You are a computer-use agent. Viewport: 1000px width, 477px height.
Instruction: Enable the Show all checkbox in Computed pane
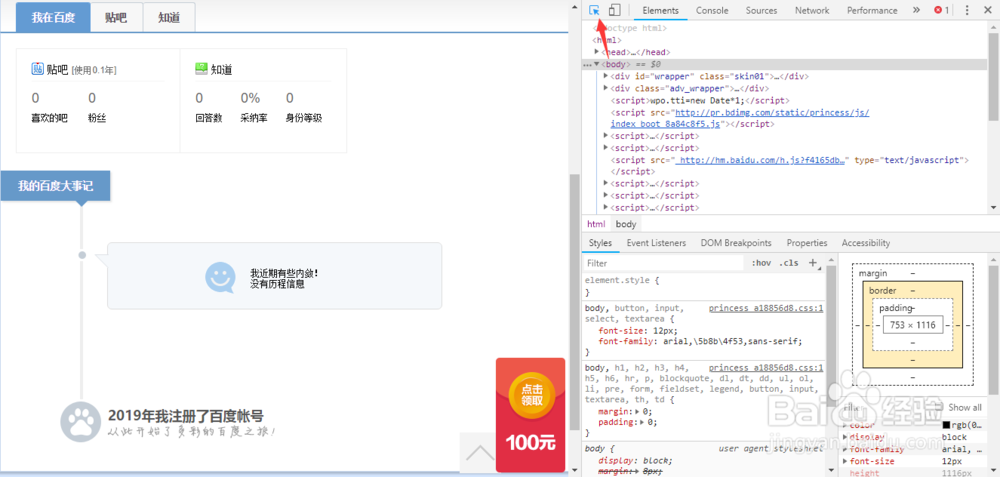coord(938,407)
